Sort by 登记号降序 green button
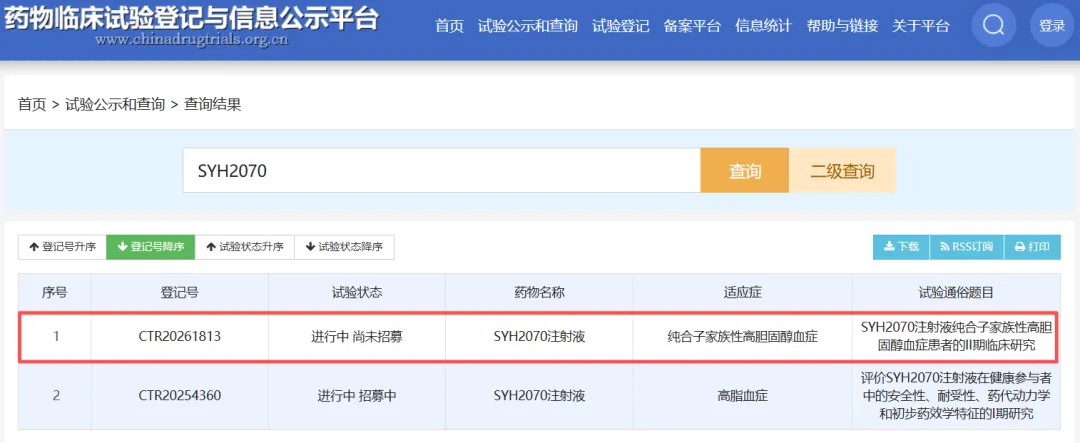This screenshot has height=443, width=1080. (x=151, y=247)
